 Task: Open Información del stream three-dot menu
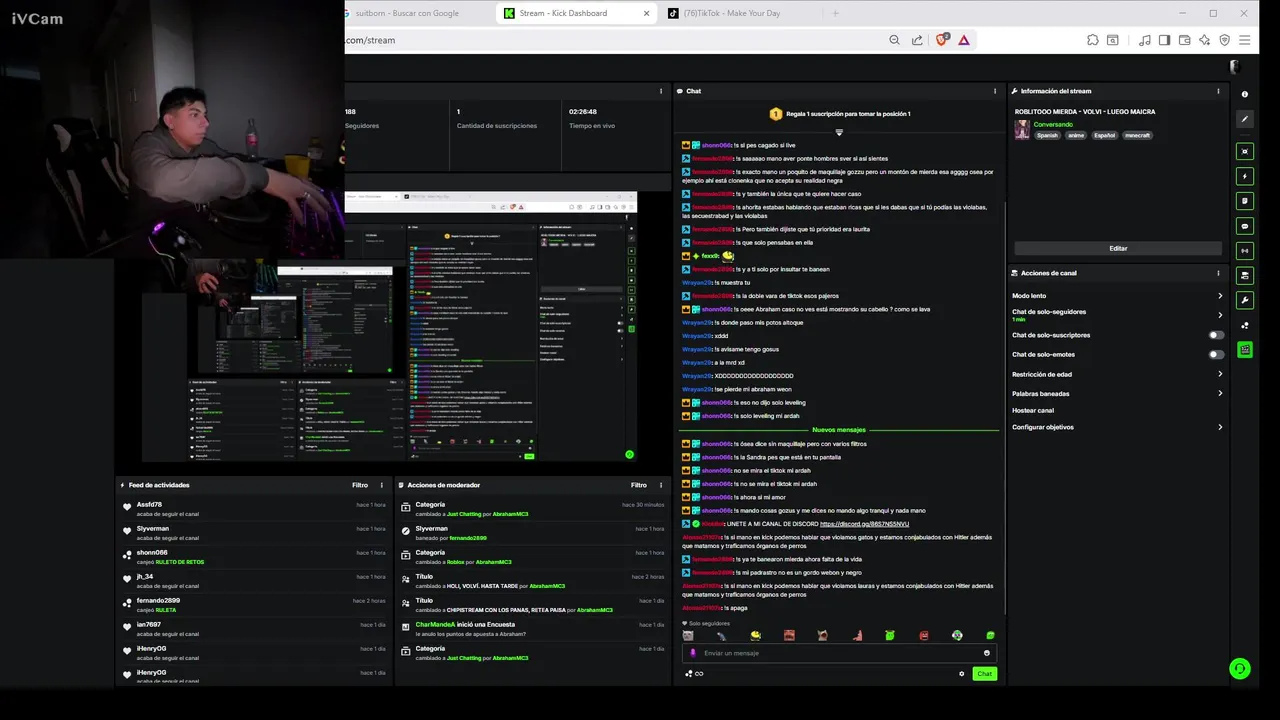tap(1218, 91)
